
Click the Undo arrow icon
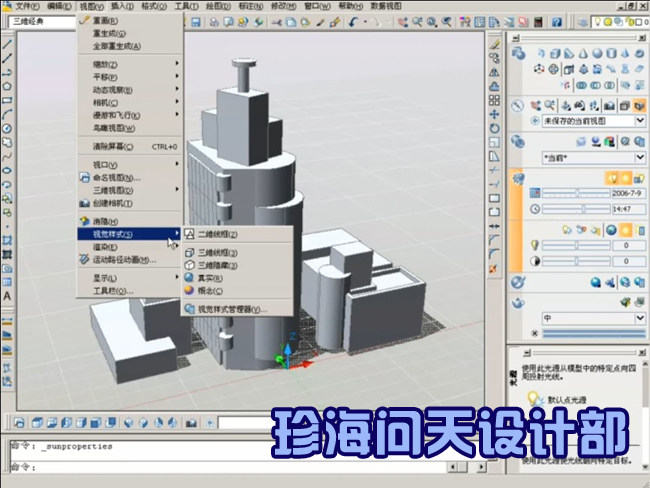coord(354,22)
